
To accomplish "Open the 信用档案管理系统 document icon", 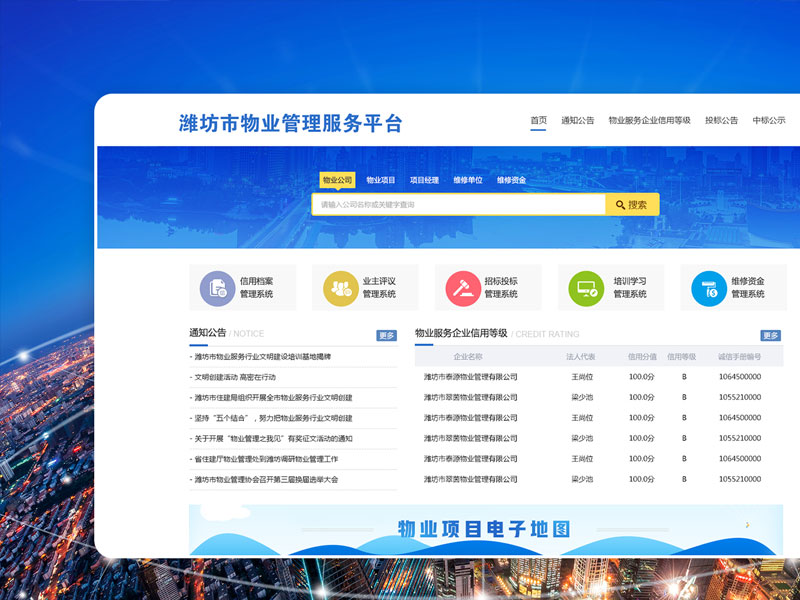I will (217, 288).
